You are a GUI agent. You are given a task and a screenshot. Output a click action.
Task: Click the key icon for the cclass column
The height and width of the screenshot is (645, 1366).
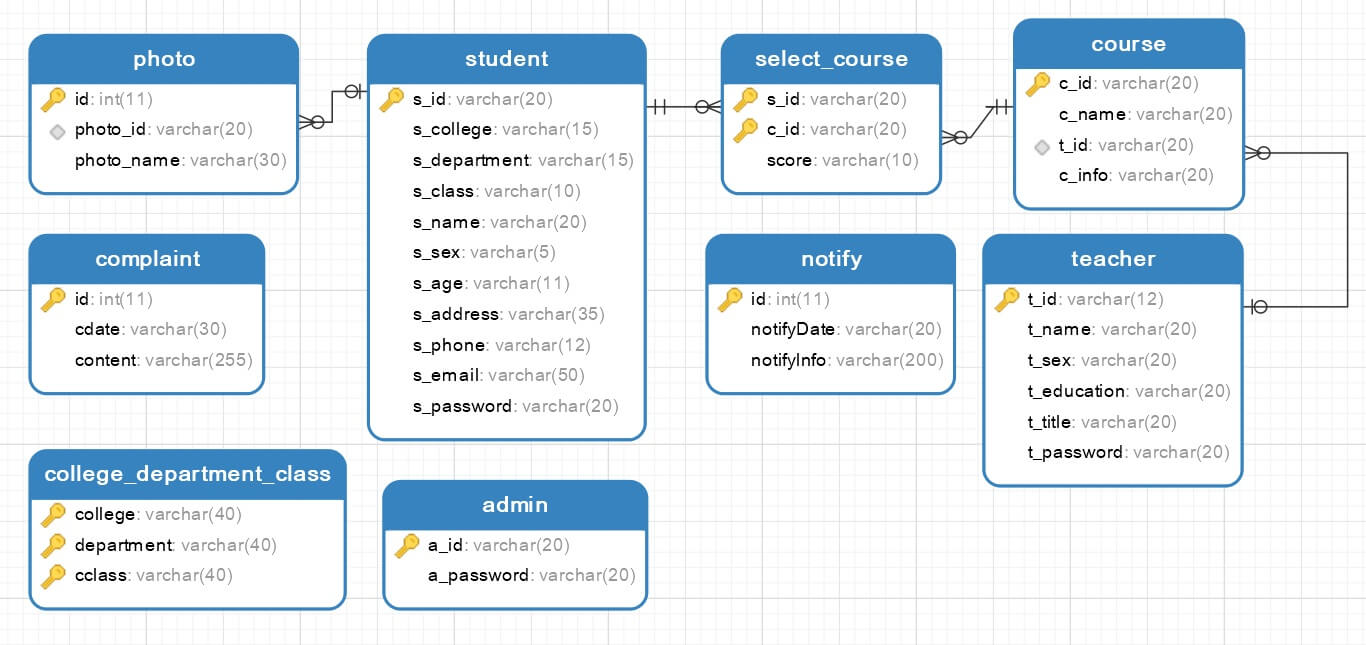pyautogui.click(x=53, y=576)
